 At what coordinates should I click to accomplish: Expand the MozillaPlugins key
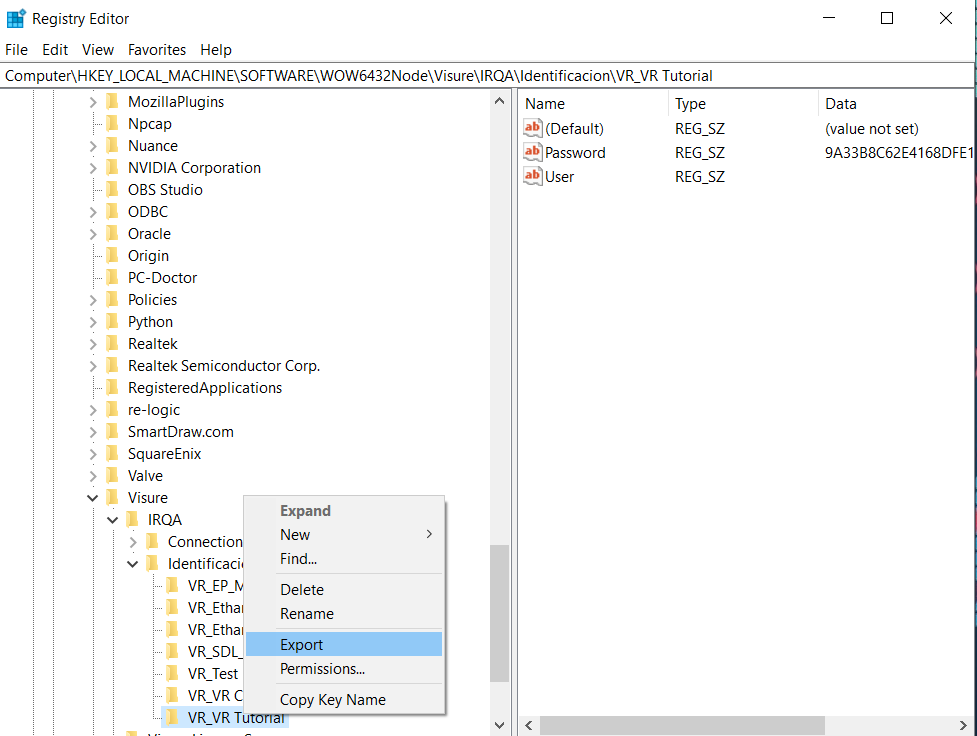(93, 102)
